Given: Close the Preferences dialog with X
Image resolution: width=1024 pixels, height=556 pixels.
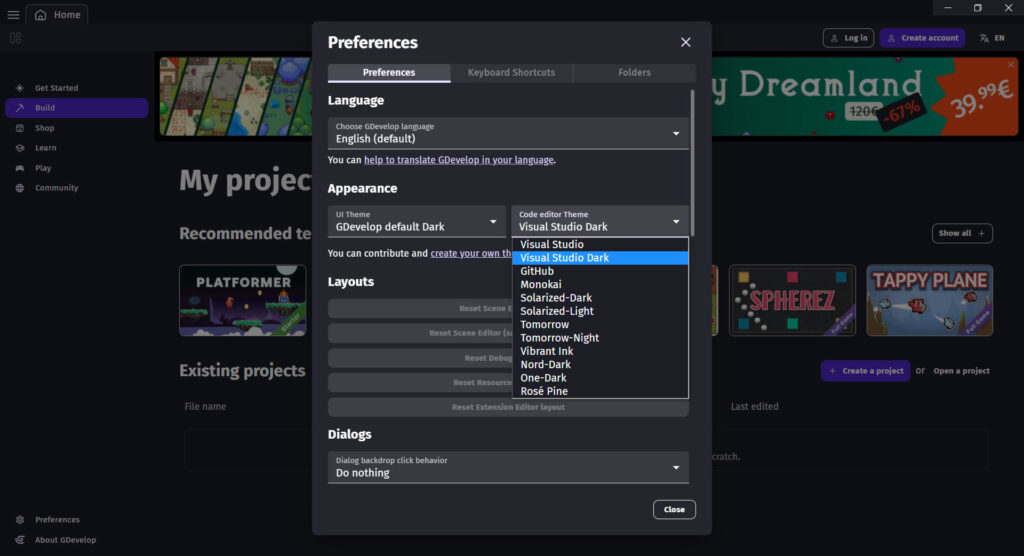Looking at the screenshot, I should 686,42.
